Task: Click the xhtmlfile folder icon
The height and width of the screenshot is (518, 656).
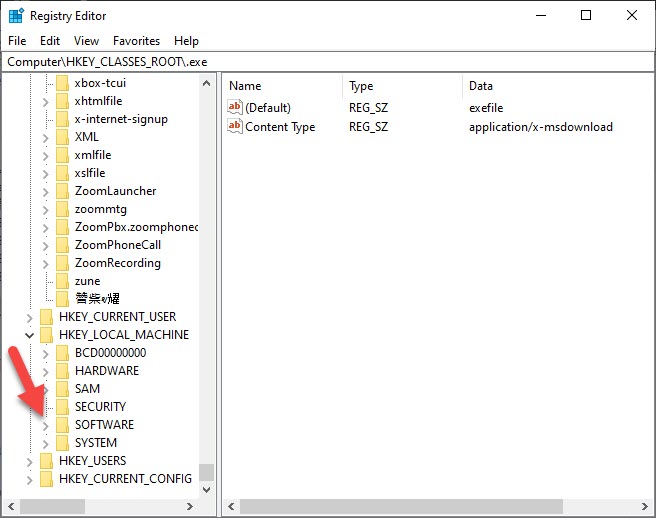Action: click(63, 101)
